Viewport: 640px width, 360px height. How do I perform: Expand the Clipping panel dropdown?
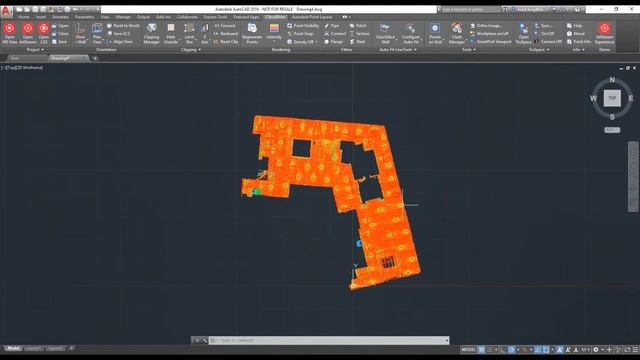tap(191, 50)
